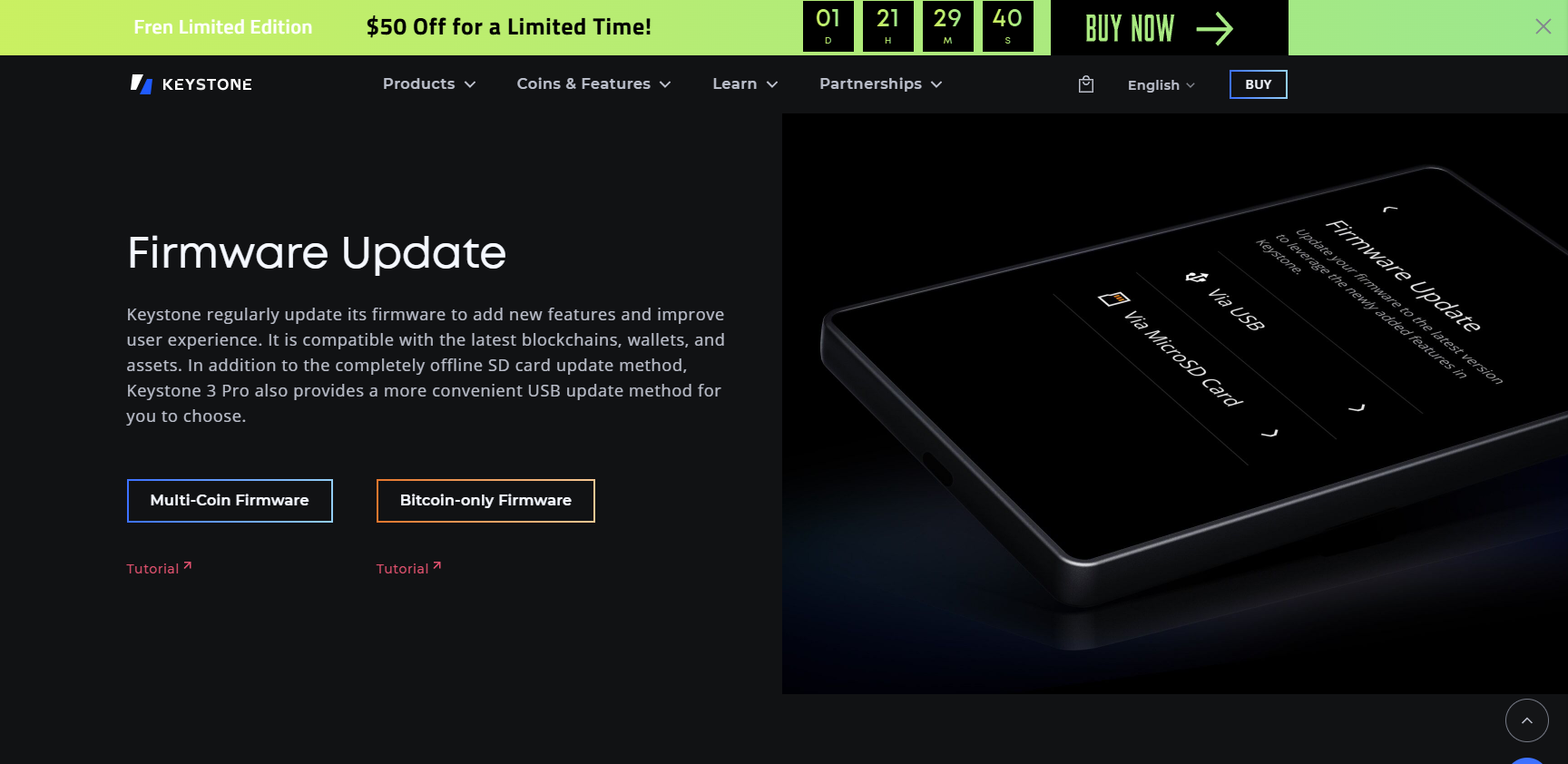Click the Keystone device firmware image
This screenshot has width=1568, height=764.
(x=1174, y=404)
